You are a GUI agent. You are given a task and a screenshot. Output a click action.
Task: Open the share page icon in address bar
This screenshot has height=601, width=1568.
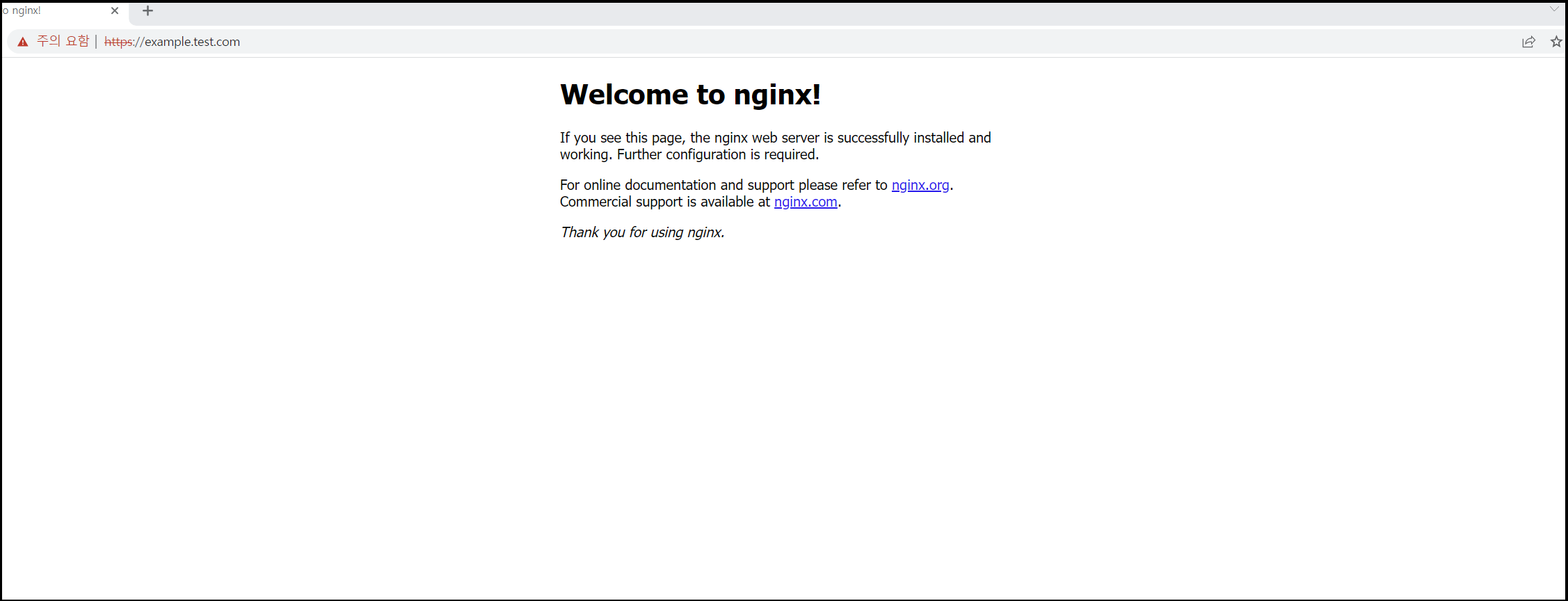[1528, 42]
